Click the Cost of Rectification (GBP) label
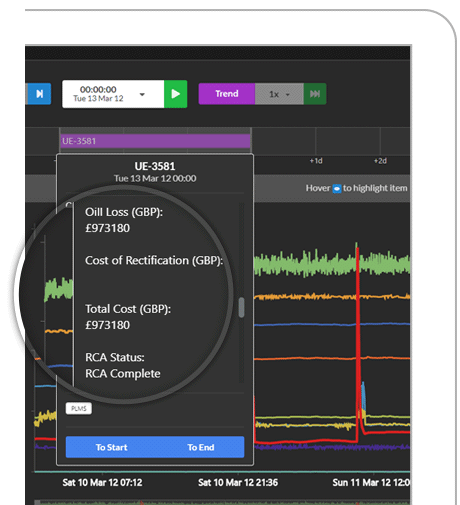Screen dimensions: 460x505 pos(154,261)
